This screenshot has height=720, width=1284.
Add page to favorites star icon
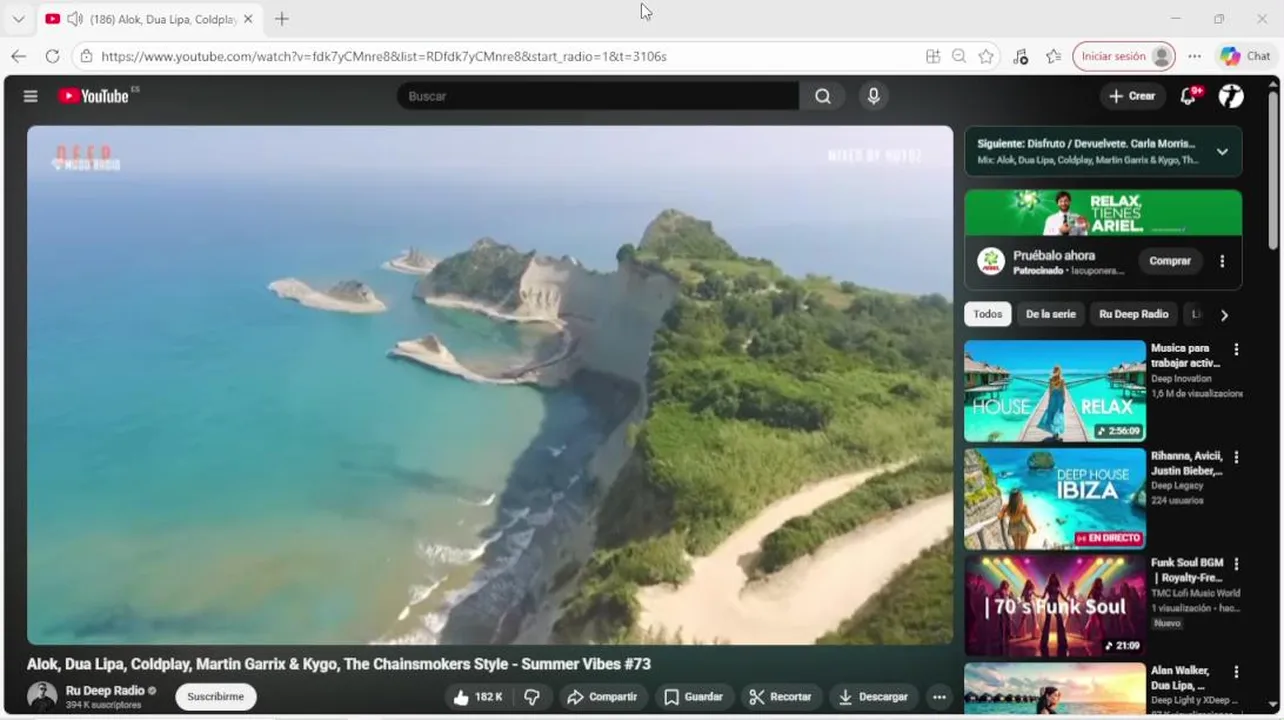[x=986, y=56]
